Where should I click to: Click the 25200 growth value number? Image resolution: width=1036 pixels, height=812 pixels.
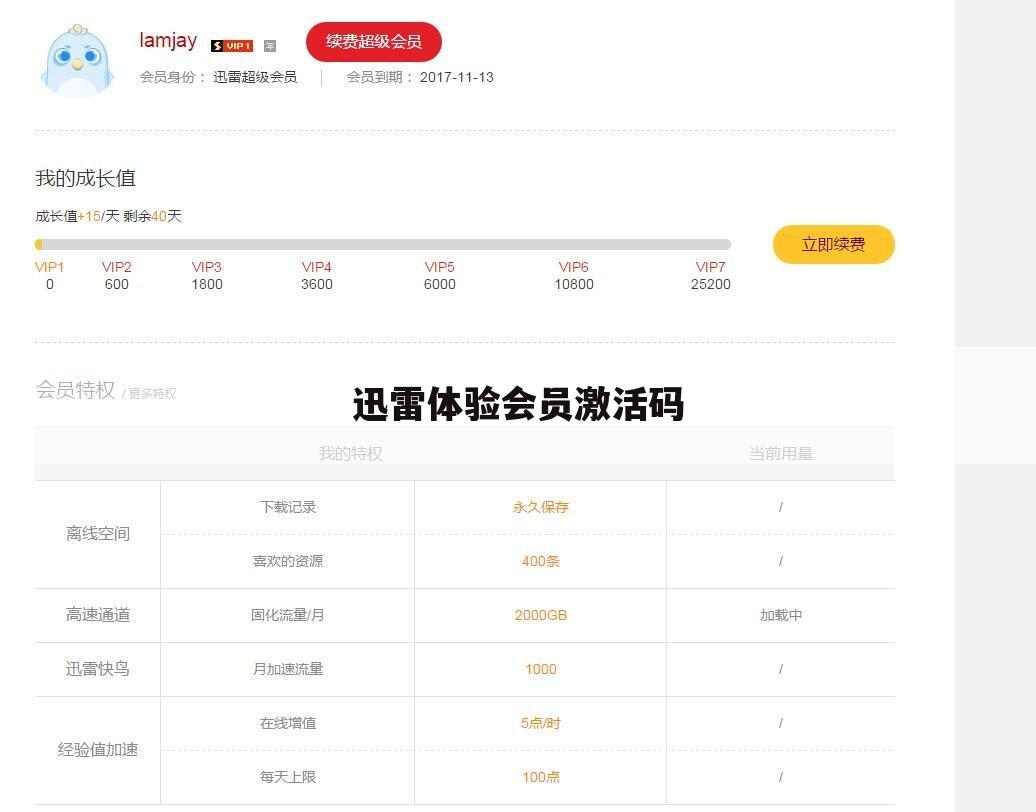[x=711, y=284]
